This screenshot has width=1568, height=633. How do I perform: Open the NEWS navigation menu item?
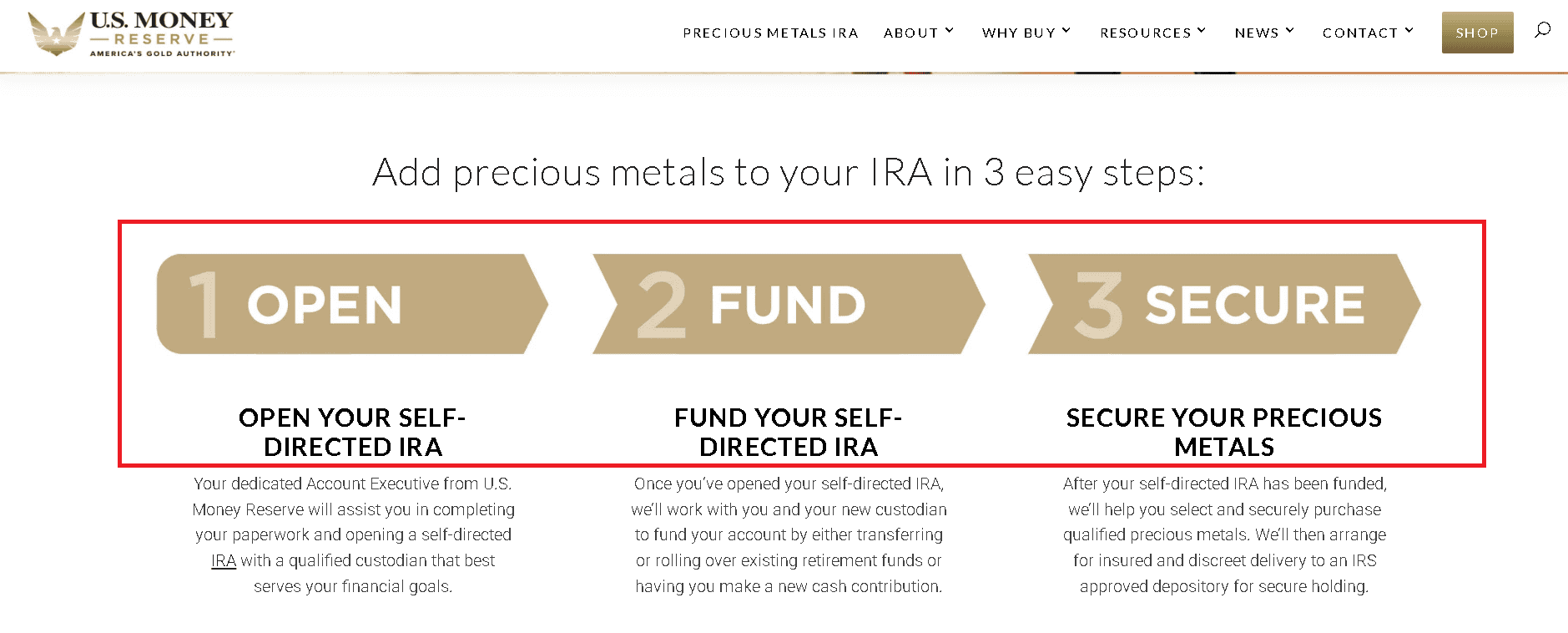pos(1257,33)
